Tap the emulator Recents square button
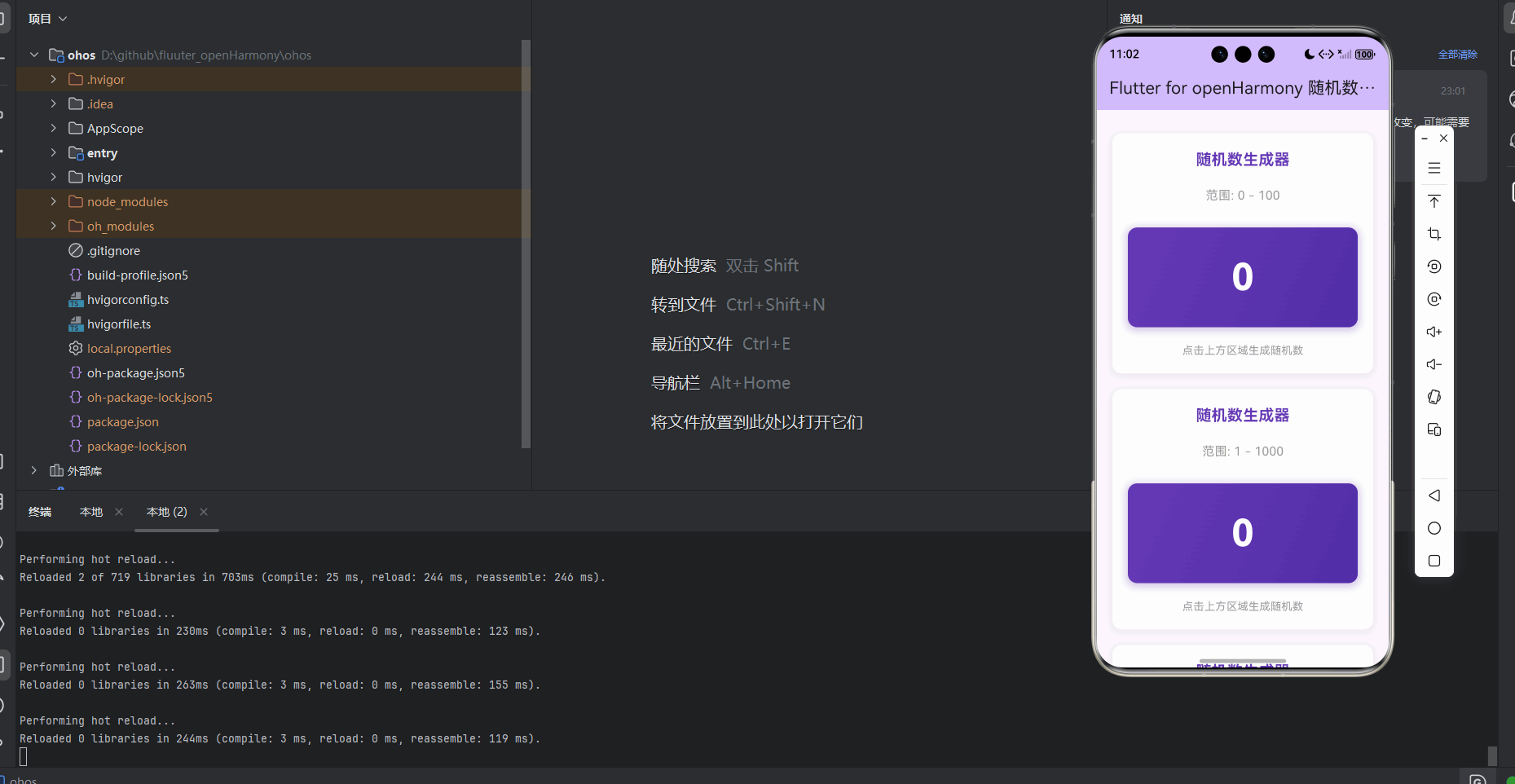Viewport: 1515px width, 784px height. pyautogui.click(x=1434, y=561)
